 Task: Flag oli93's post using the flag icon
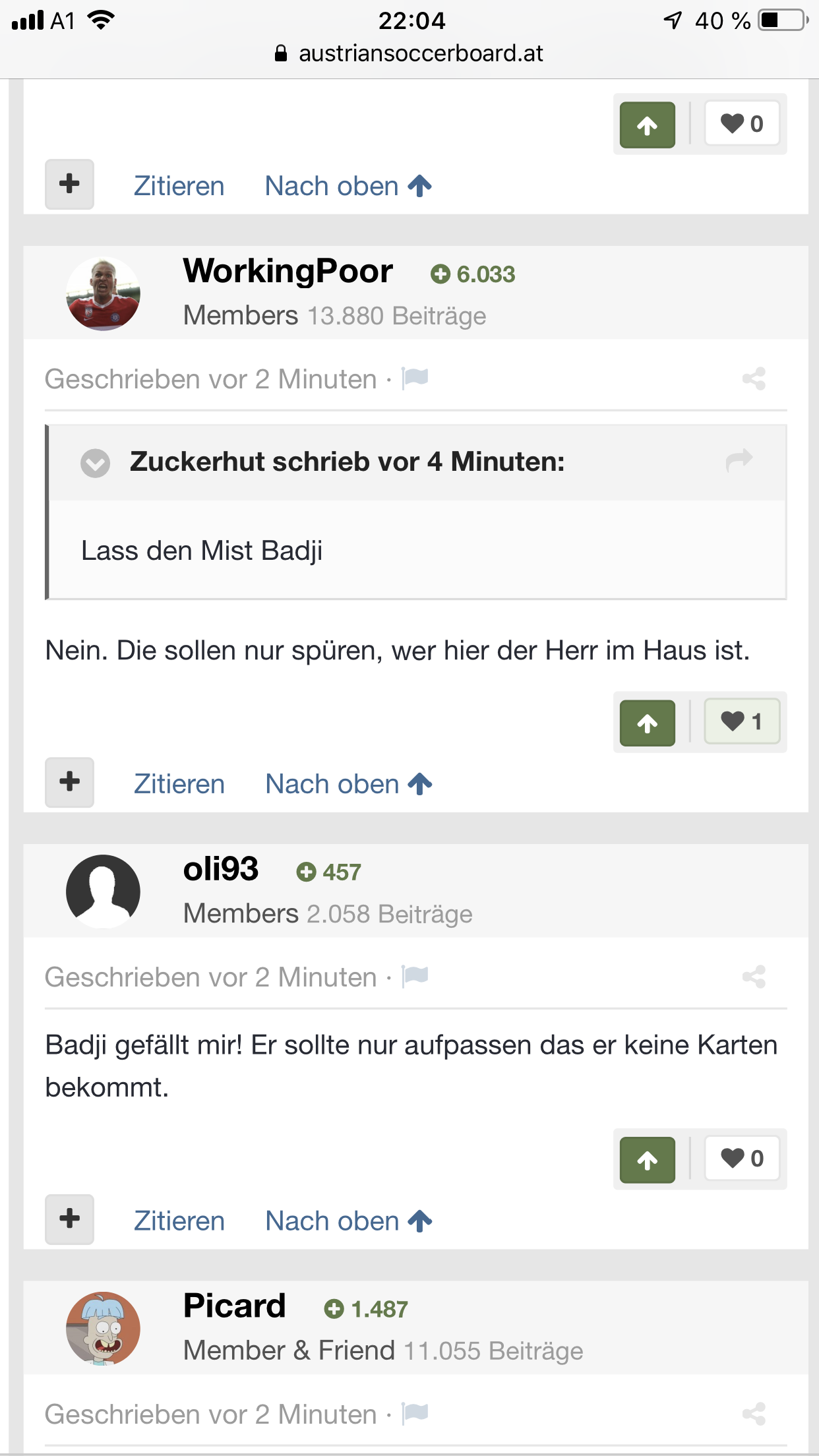click(415, 976)
